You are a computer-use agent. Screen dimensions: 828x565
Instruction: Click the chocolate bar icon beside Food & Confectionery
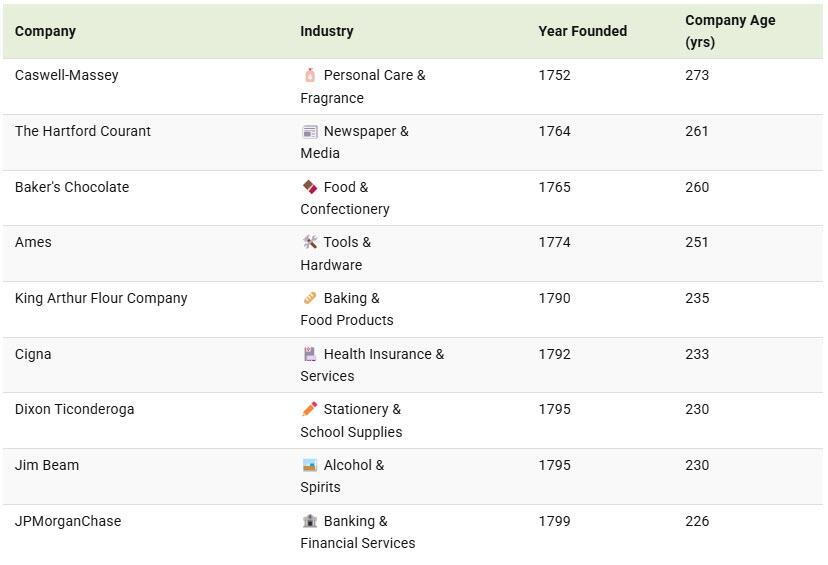310,187
